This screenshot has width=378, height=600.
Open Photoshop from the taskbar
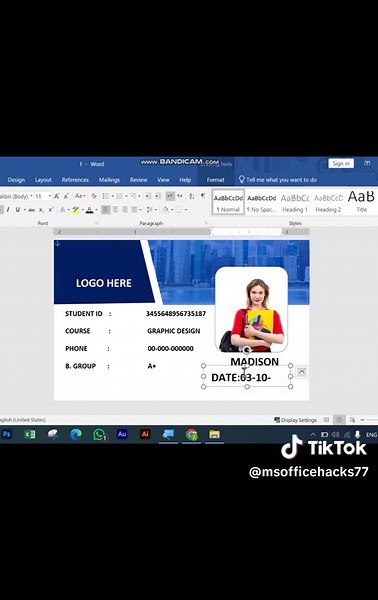click(x=7, y=434)
